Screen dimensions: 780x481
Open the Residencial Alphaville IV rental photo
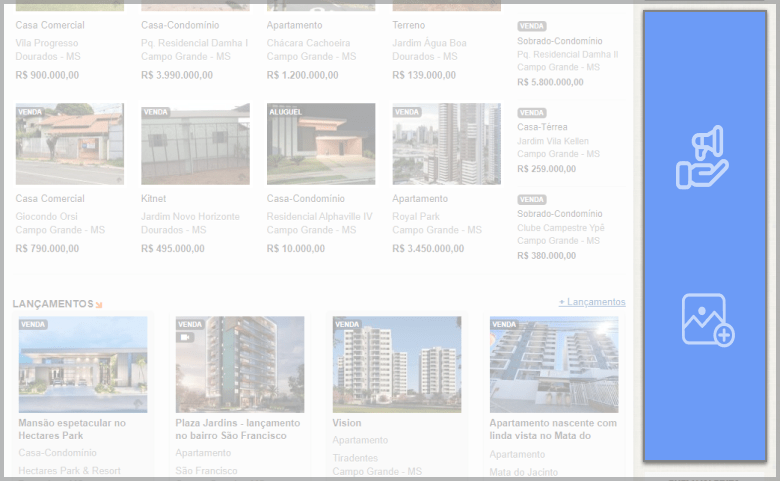point(321,144)
